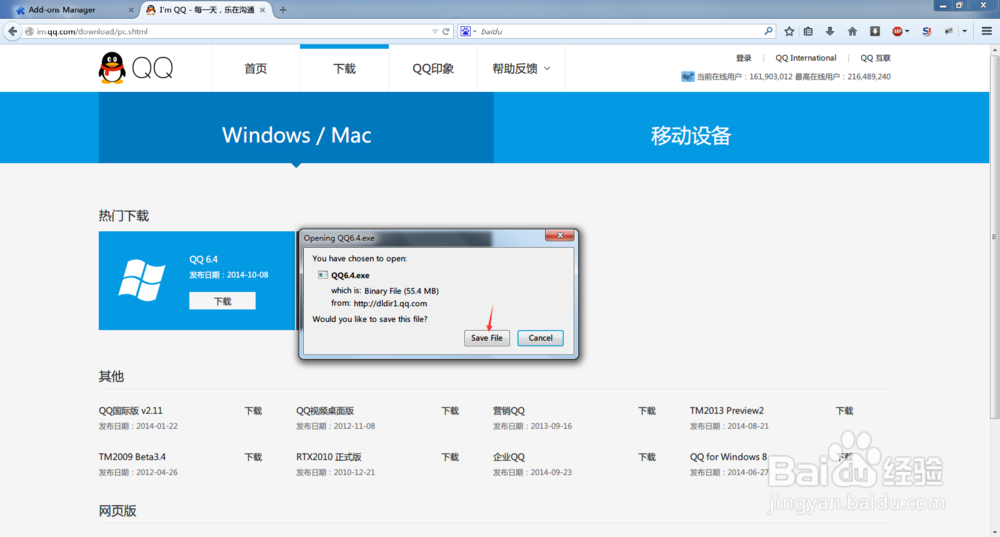This screenshot has height=537, width=1000.
Task: Expand the 帮助反馈 menu
Action: pos(521,68)
